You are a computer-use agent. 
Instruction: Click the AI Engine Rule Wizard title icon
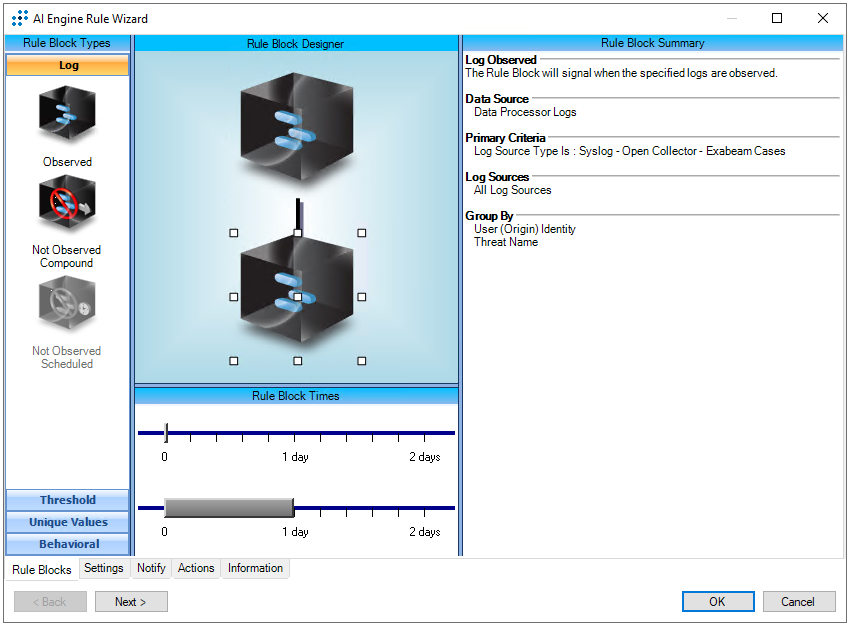point(20,18)
